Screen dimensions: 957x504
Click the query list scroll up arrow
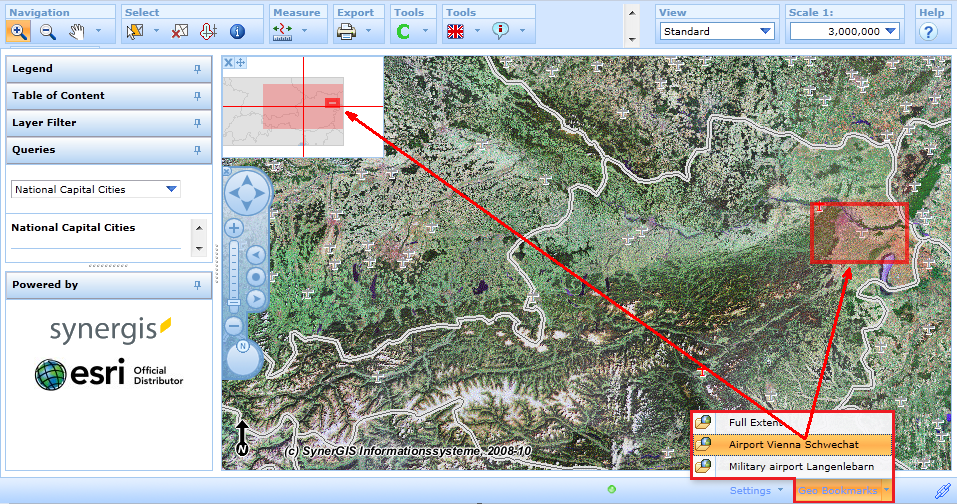coord(199,228)
